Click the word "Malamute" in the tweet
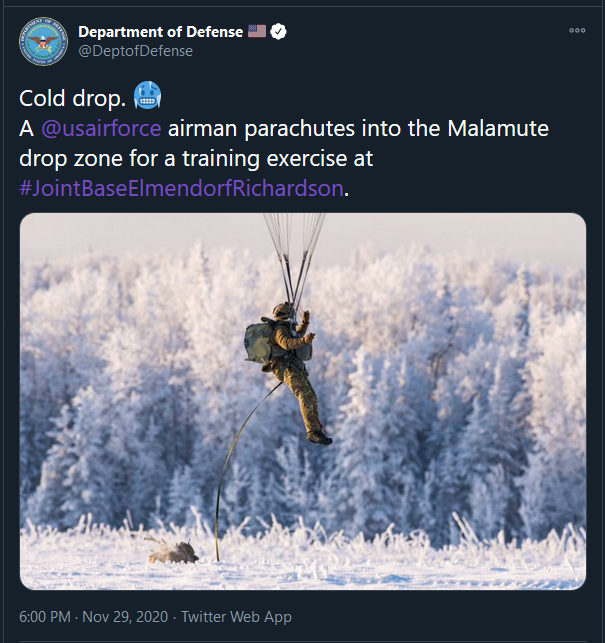Viewport: 605px width, 643px height. pos(499,129)
